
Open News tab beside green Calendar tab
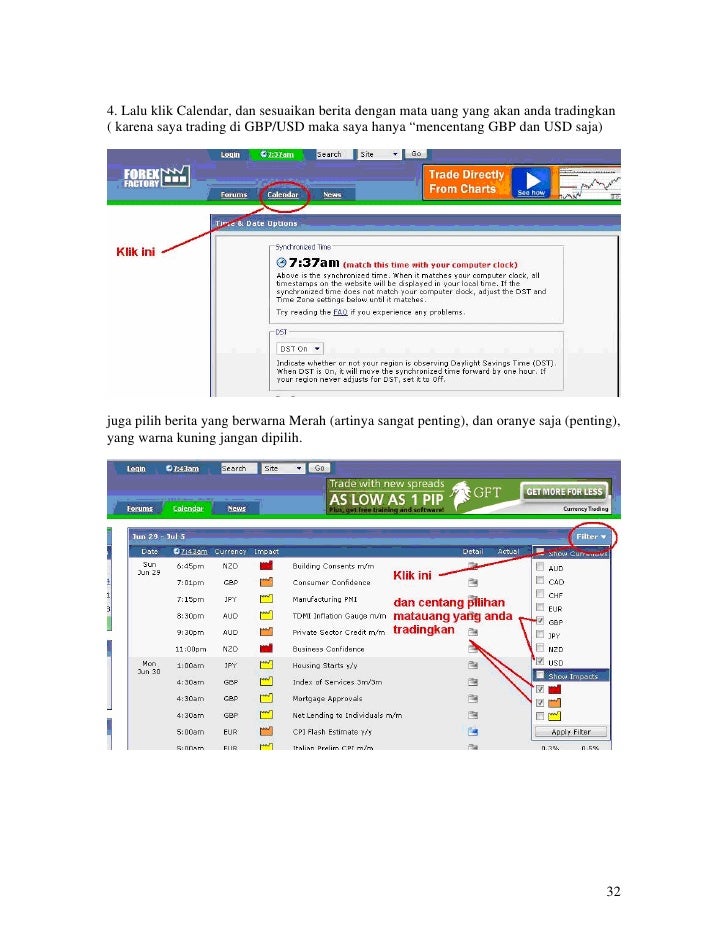tap(237, 508)
